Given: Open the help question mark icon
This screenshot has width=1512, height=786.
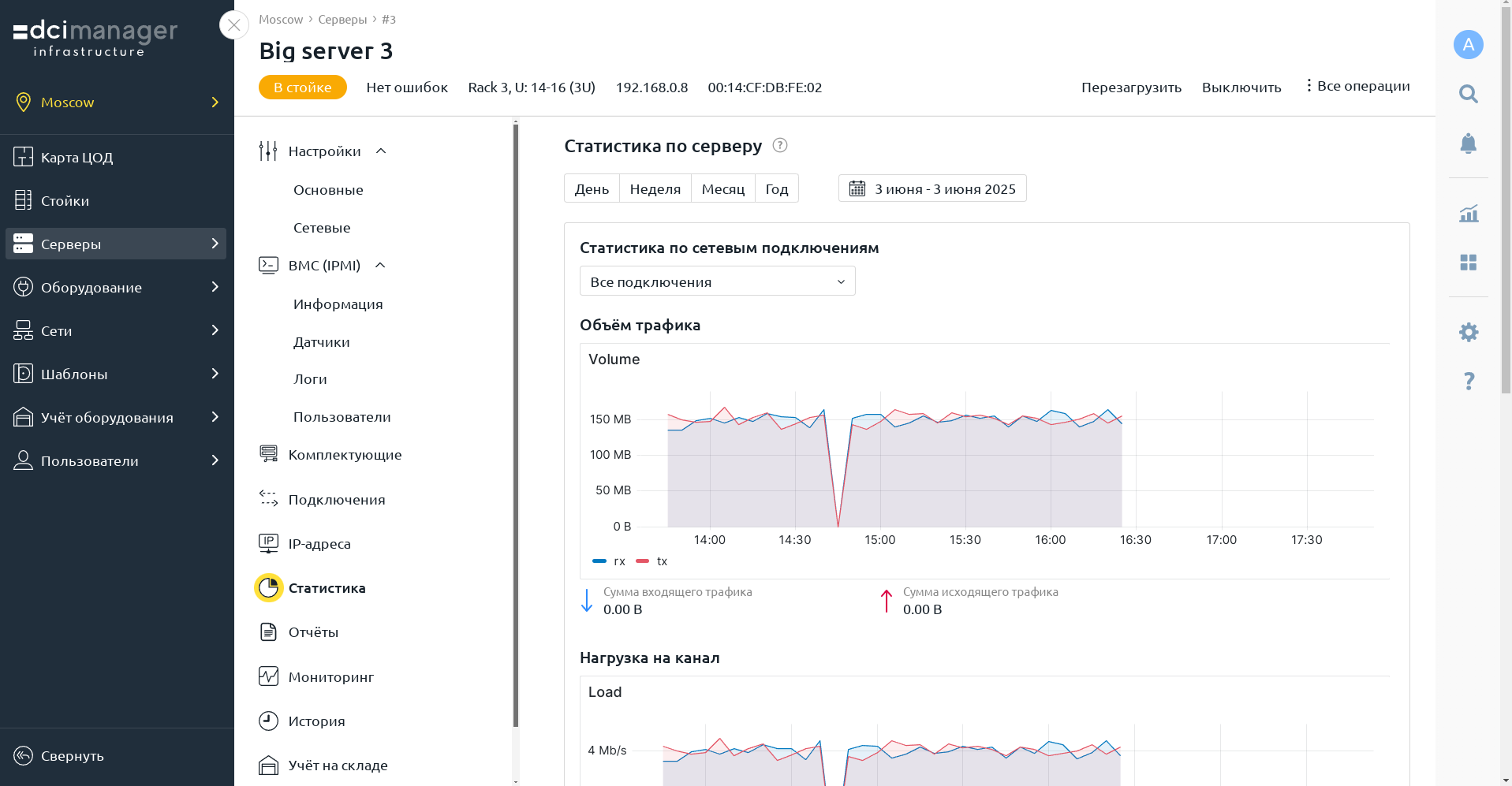Looking at the screenshot, I should 1469,382.
